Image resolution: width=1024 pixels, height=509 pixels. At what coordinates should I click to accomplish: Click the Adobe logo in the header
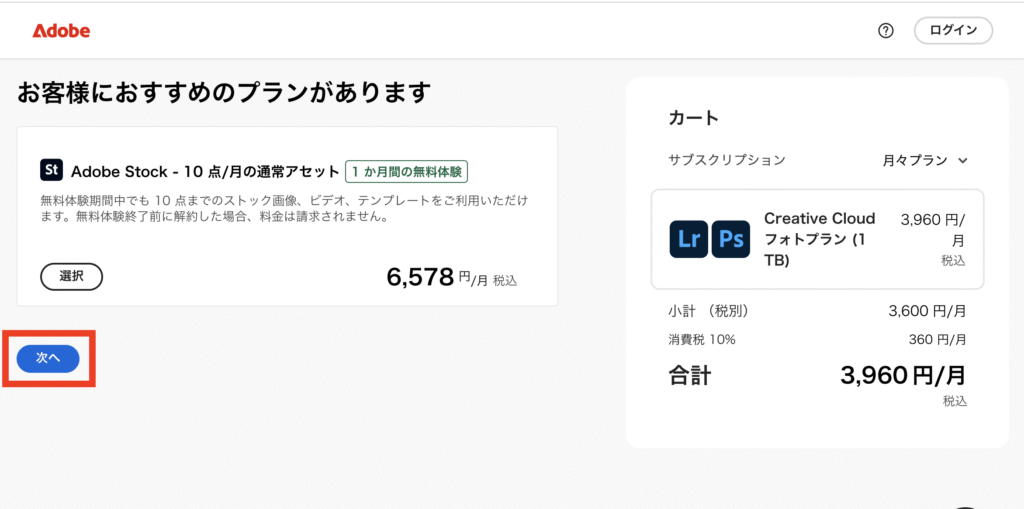tap(61, 31)
